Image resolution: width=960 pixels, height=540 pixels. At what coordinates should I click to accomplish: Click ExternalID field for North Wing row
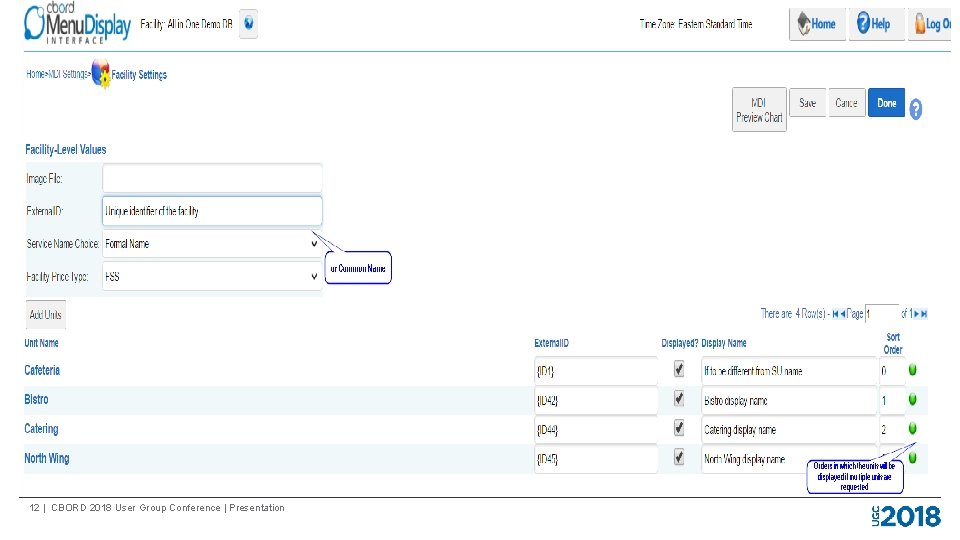click(596, 459)
